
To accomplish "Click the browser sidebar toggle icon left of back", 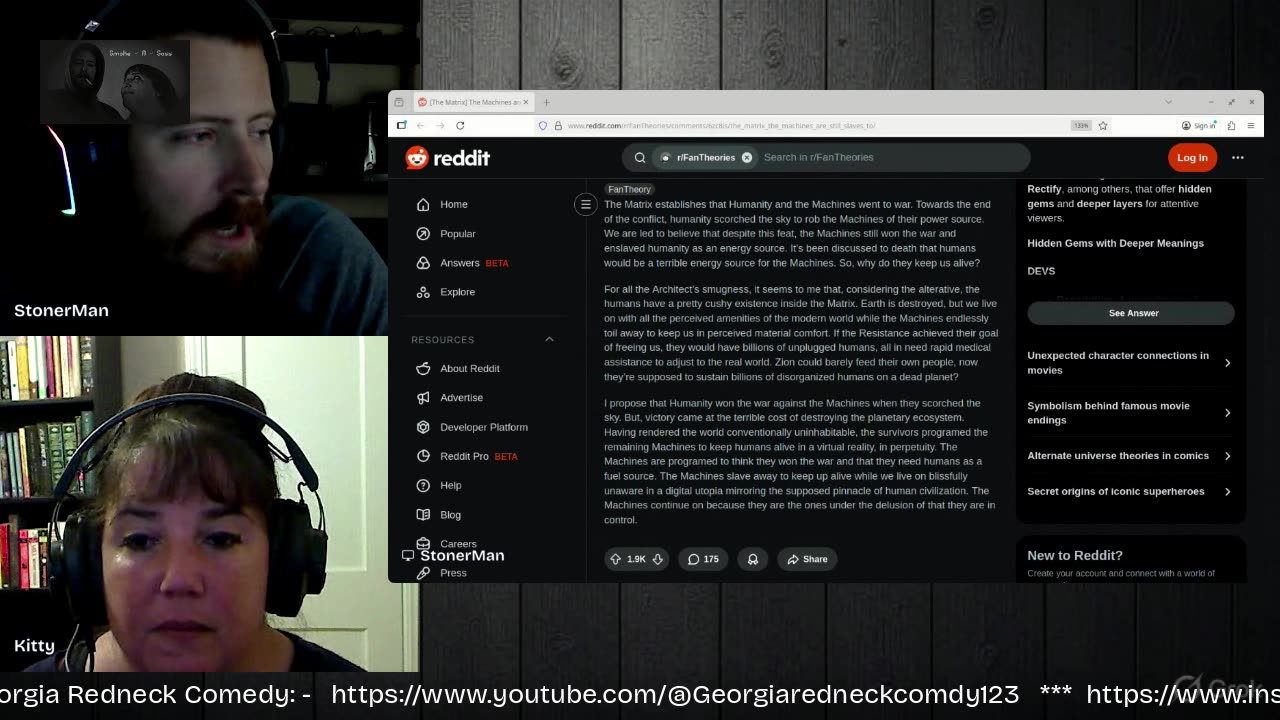I will point(401,125).
